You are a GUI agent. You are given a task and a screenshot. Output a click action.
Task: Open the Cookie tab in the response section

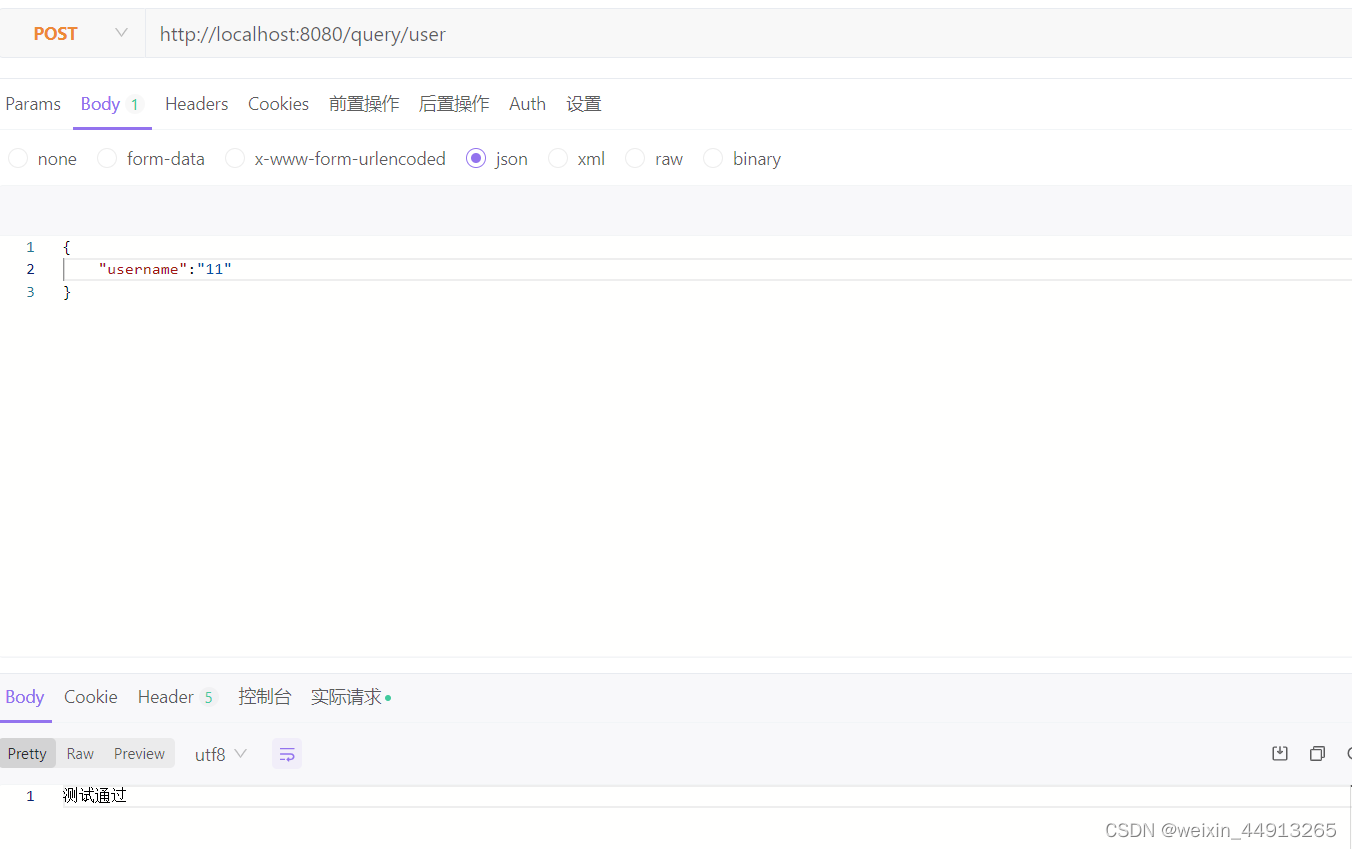pos(90,696)
